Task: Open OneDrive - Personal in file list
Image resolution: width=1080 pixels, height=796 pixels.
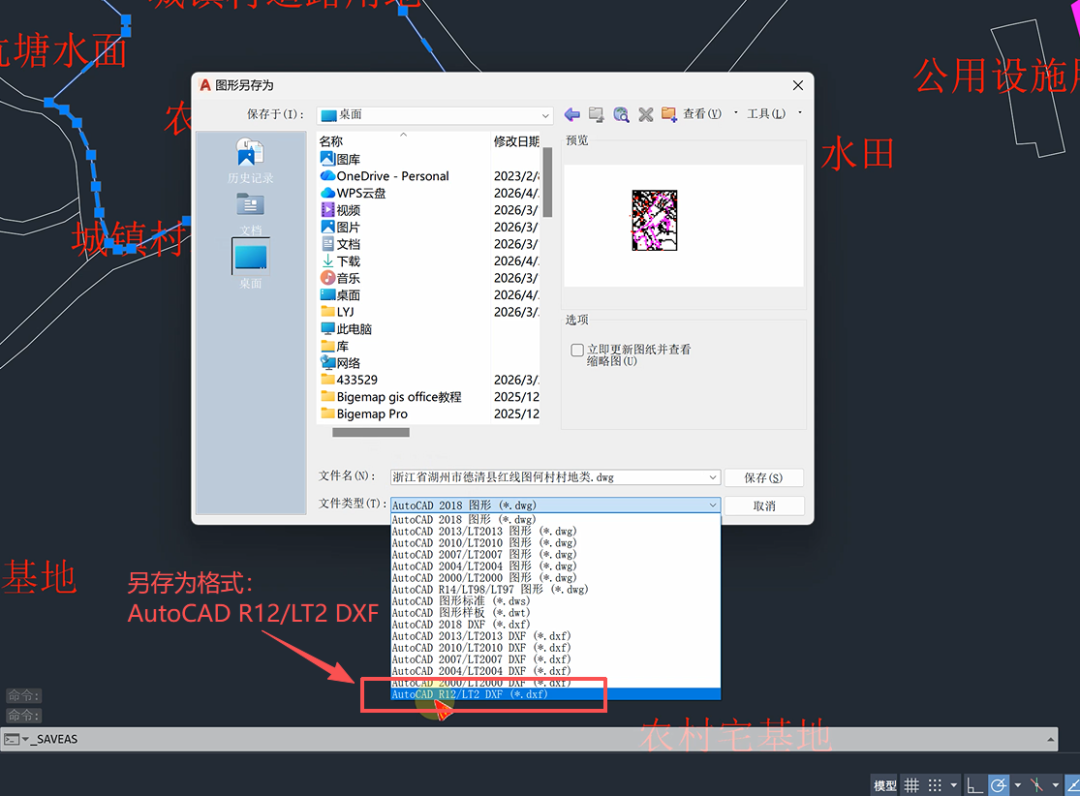Action: [384, 176]
